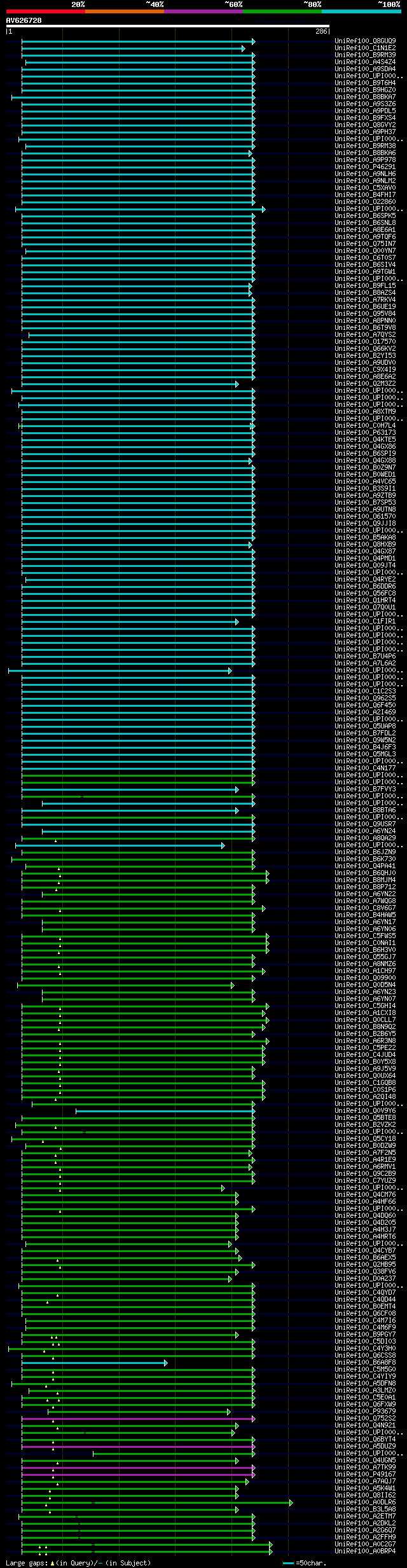Select the AV626728 query name
Image resolution: width=407 pixels, height=1568 pixels.
(24, 20)
